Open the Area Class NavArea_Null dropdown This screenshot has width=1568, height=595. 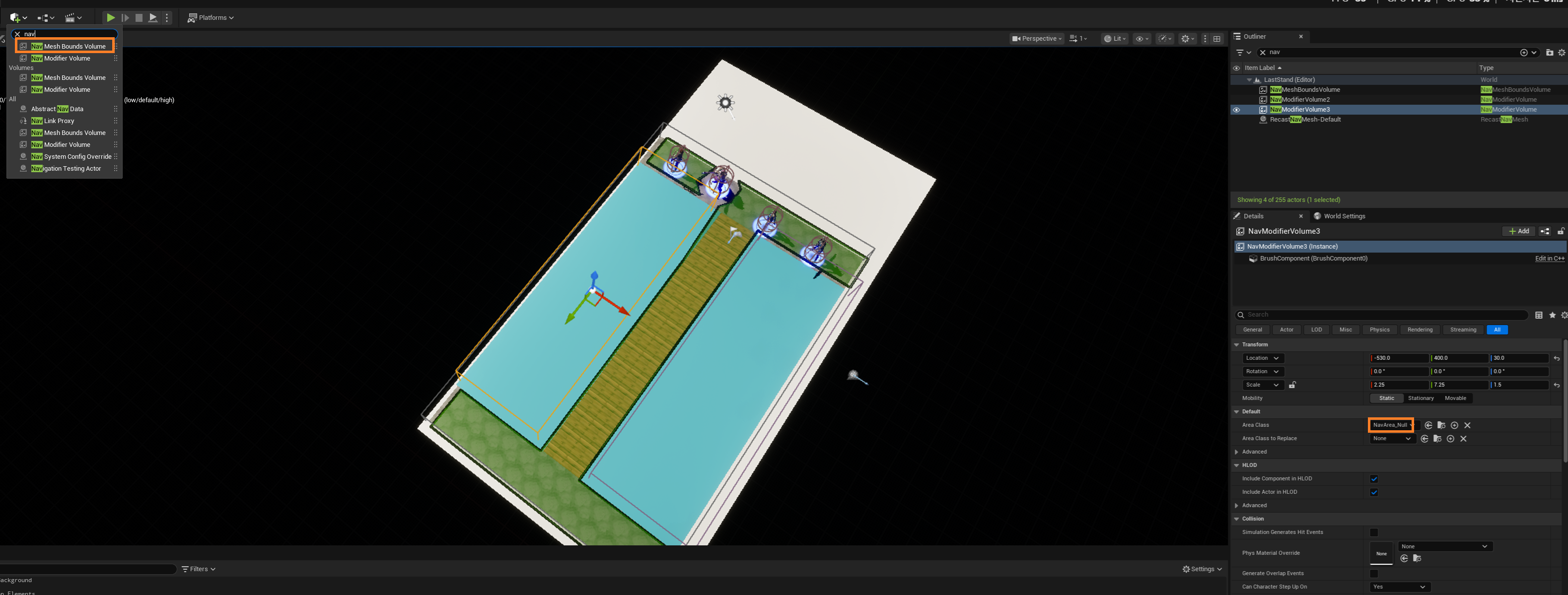click(x=1391, y=425)
